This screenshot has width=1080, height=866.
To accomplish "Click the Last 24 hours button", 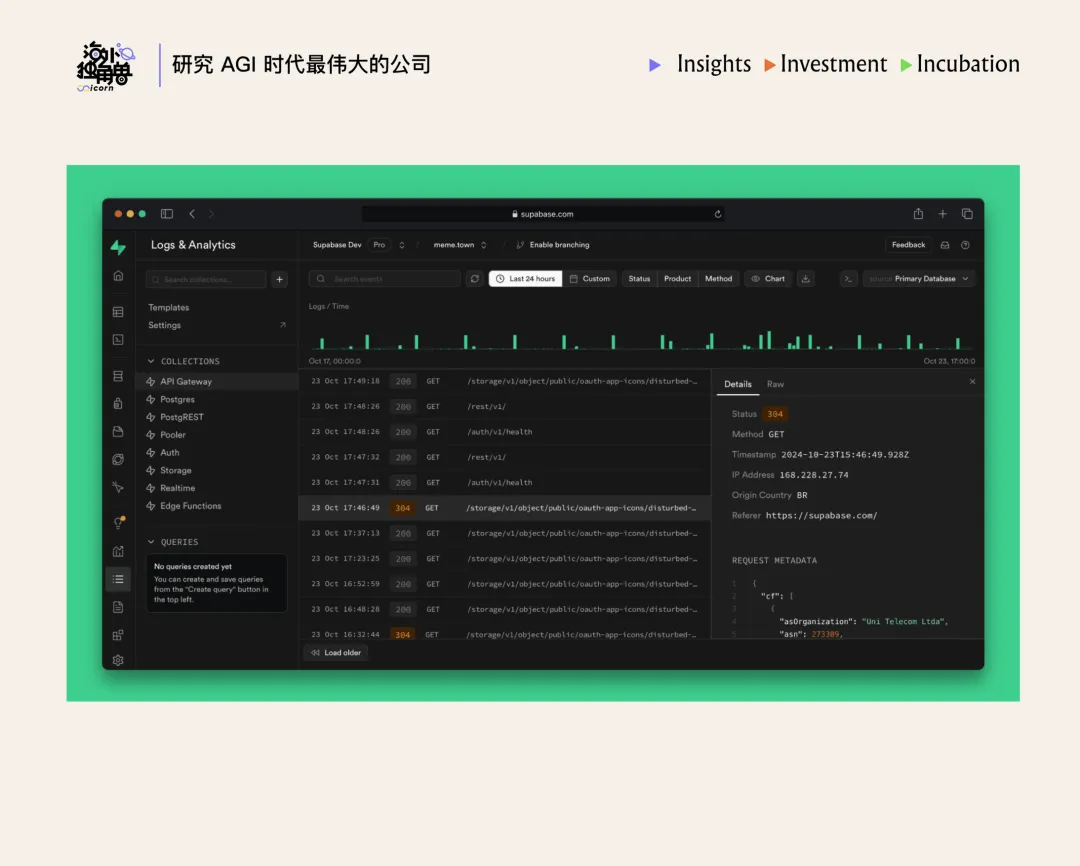I will 526,279.
